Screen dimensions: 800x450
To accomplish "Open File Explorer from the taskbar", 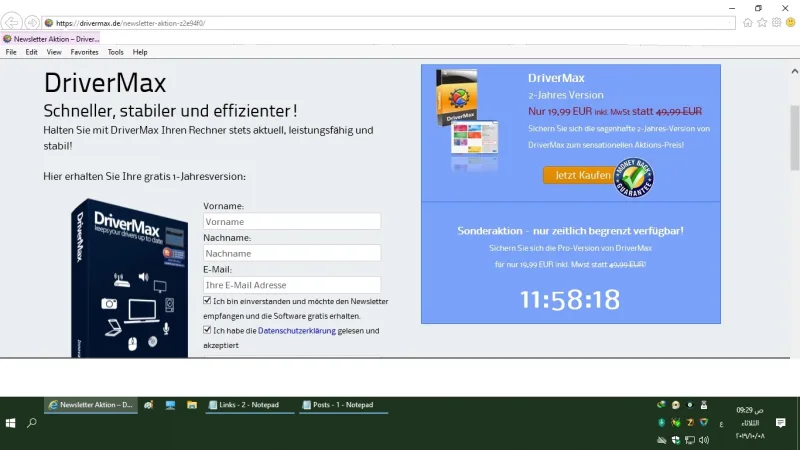I will 192,405.
